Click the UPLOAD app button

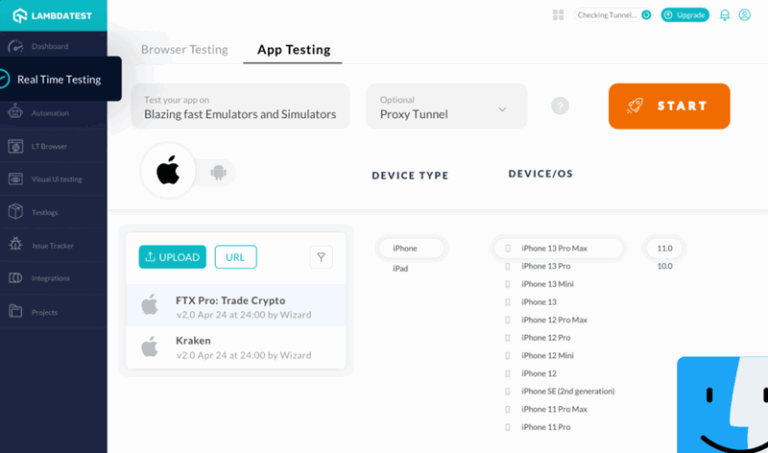[172, 257]
